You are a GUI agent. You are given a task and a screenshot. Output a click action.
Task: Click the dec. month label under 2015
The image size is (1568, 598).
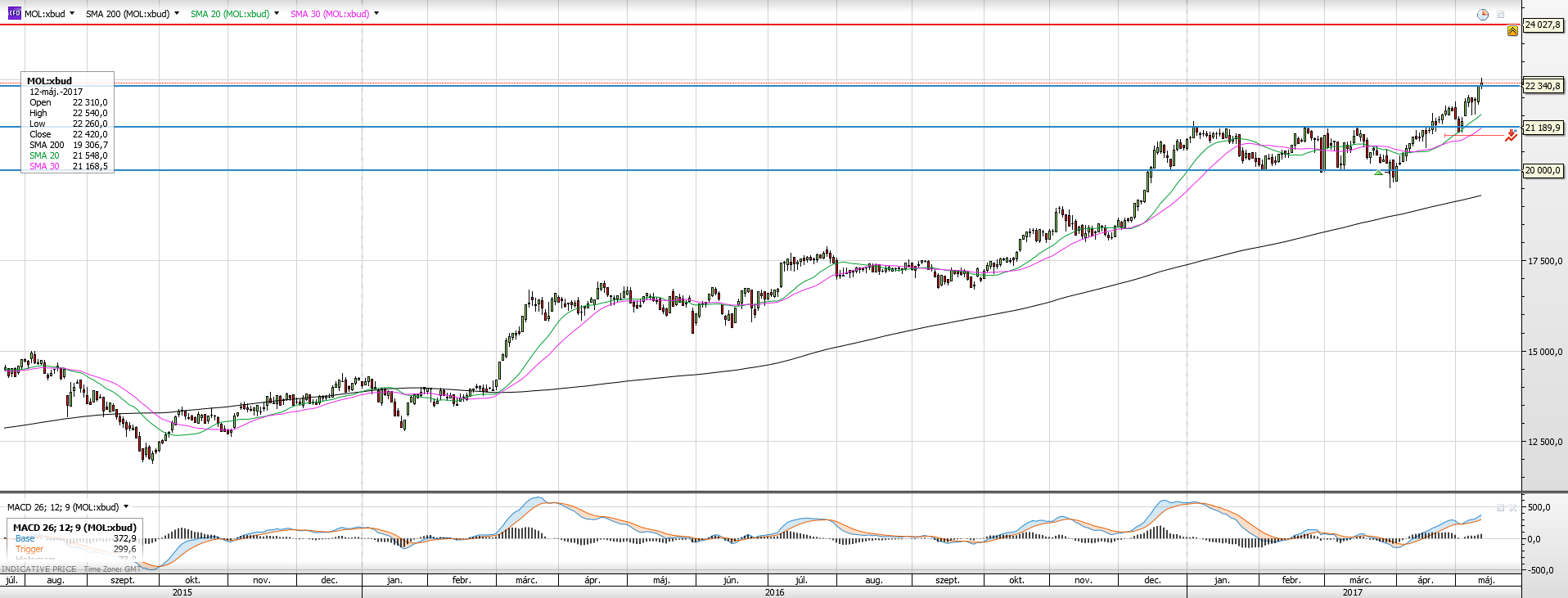pos(329,580)
